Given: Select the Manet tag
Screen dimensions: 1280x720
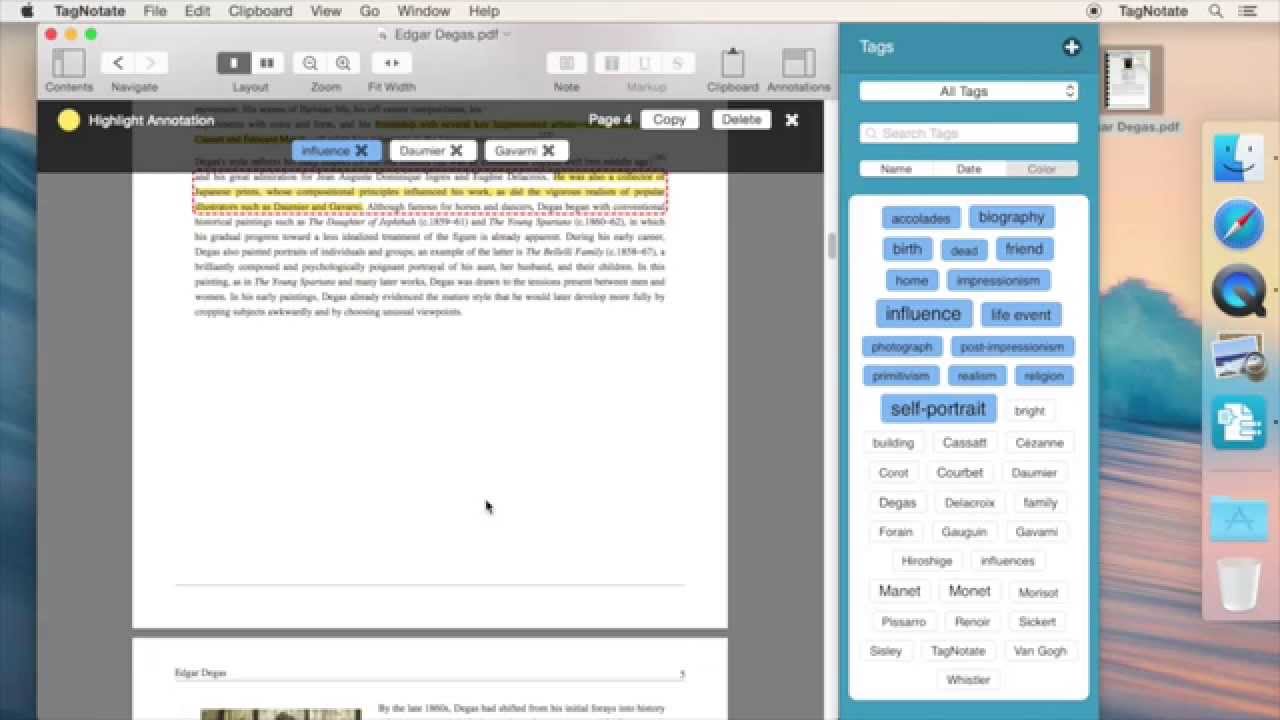Looking at the screenshot, I should tap(899, 591).
